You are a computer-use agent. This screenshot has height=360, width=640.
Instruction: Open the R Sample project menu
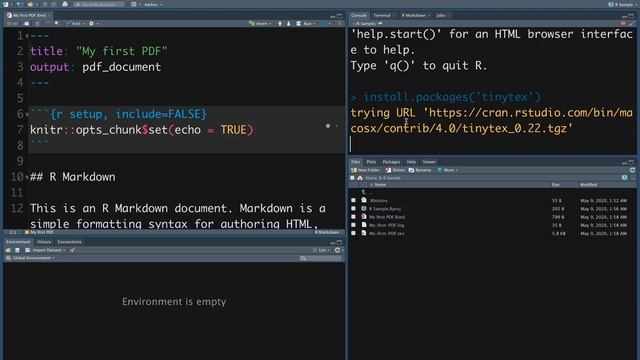(623, 4)
